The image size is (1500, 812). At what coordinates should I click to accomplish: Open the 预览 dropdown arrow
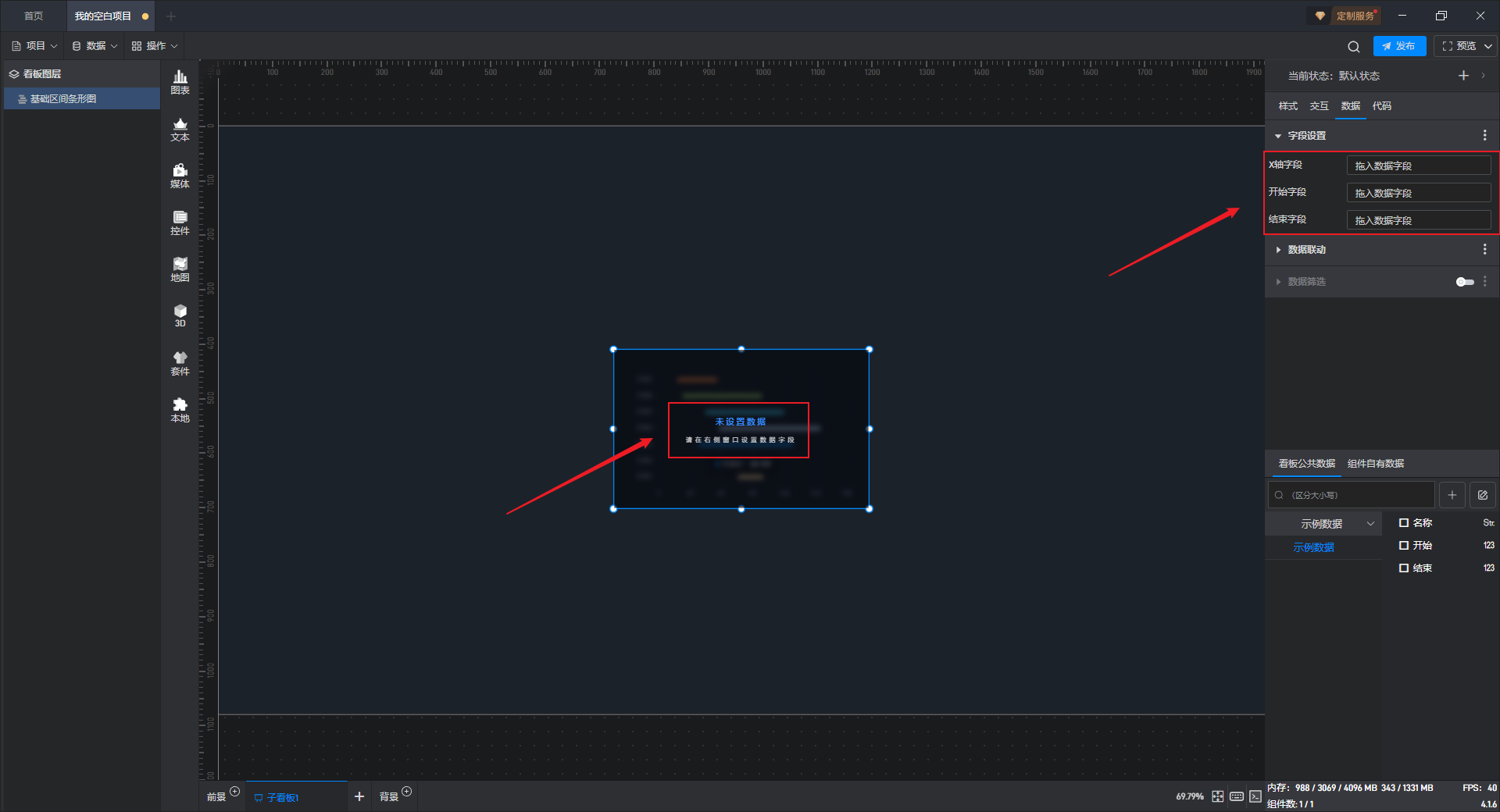point(1488,46)
